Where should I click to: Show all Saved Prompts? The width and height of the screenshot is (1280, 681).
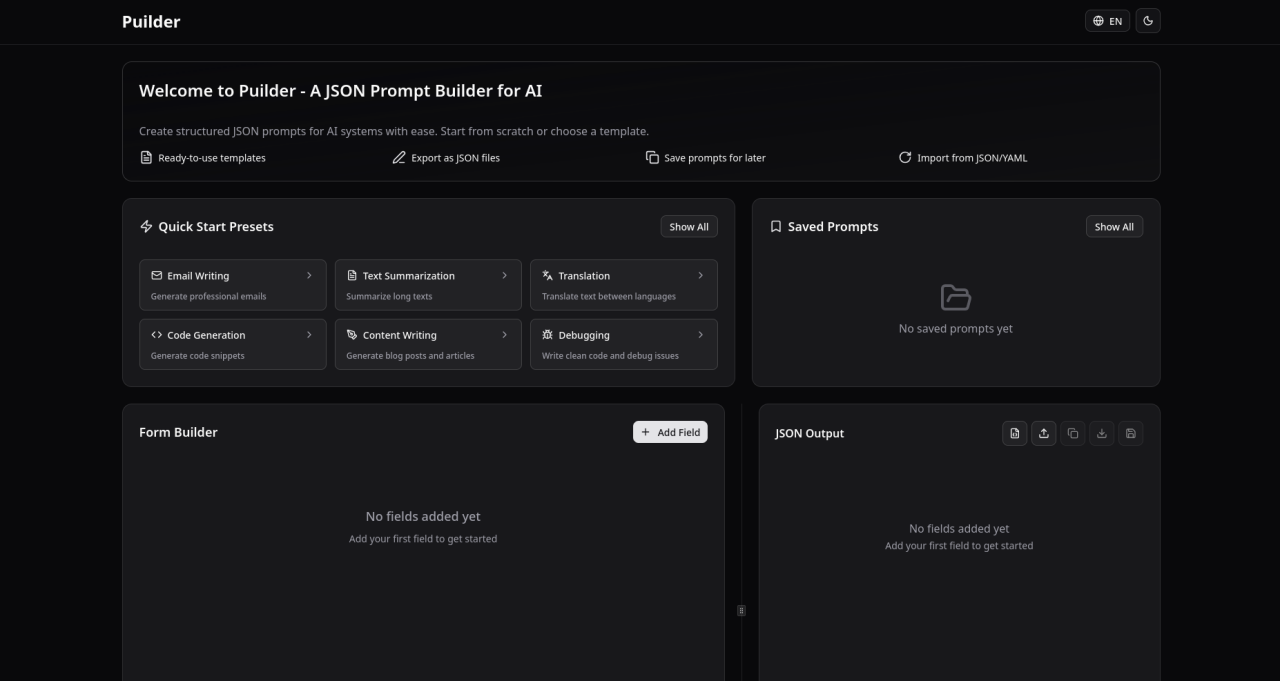[x=1114, y=227]
